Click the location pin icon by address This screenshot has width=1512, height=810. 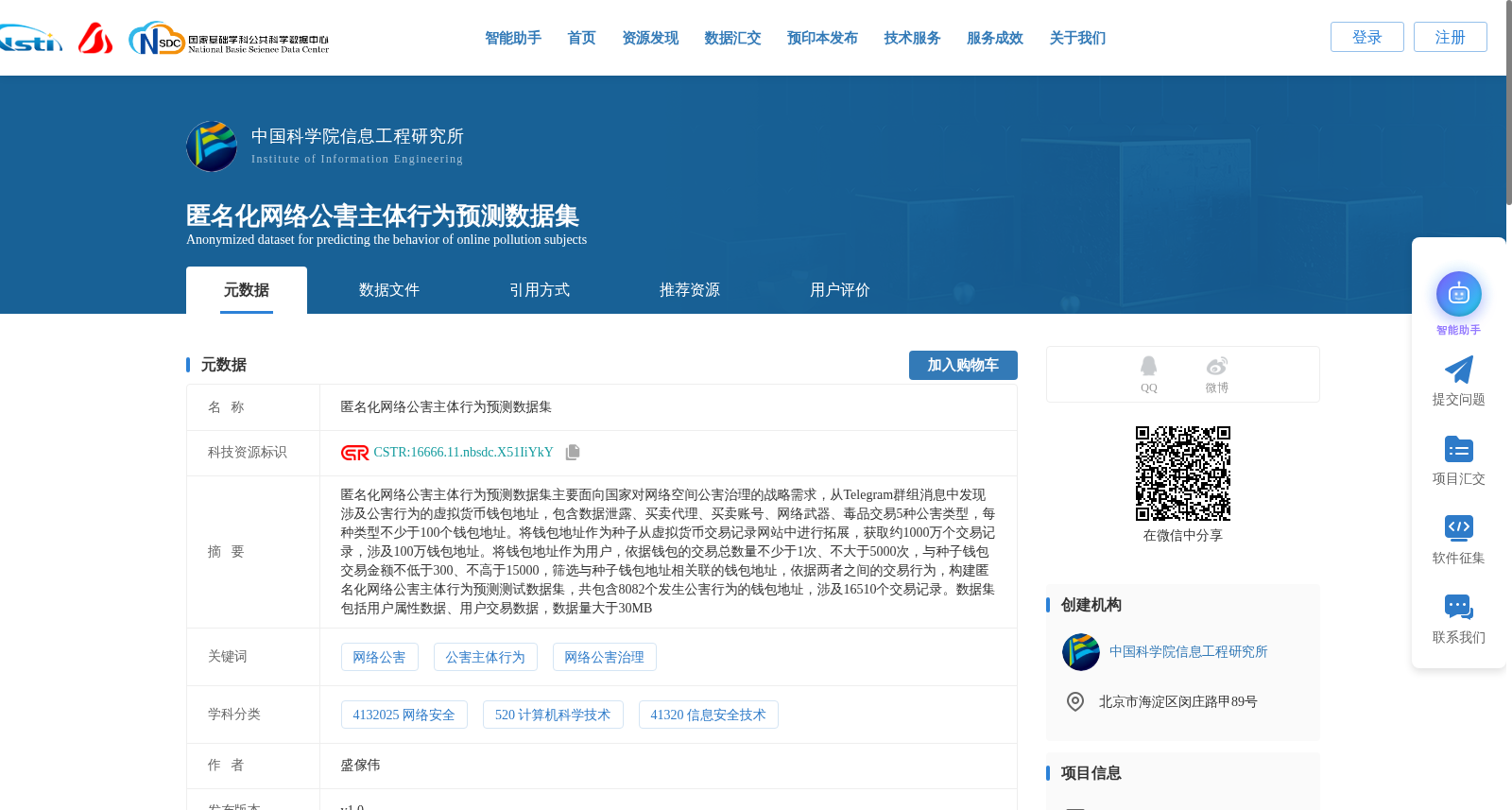coord(1075,701)
